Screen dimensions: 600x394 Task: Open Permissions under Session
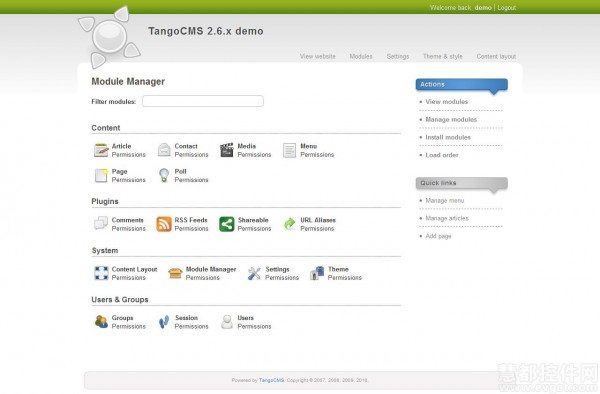click(191, 326)
